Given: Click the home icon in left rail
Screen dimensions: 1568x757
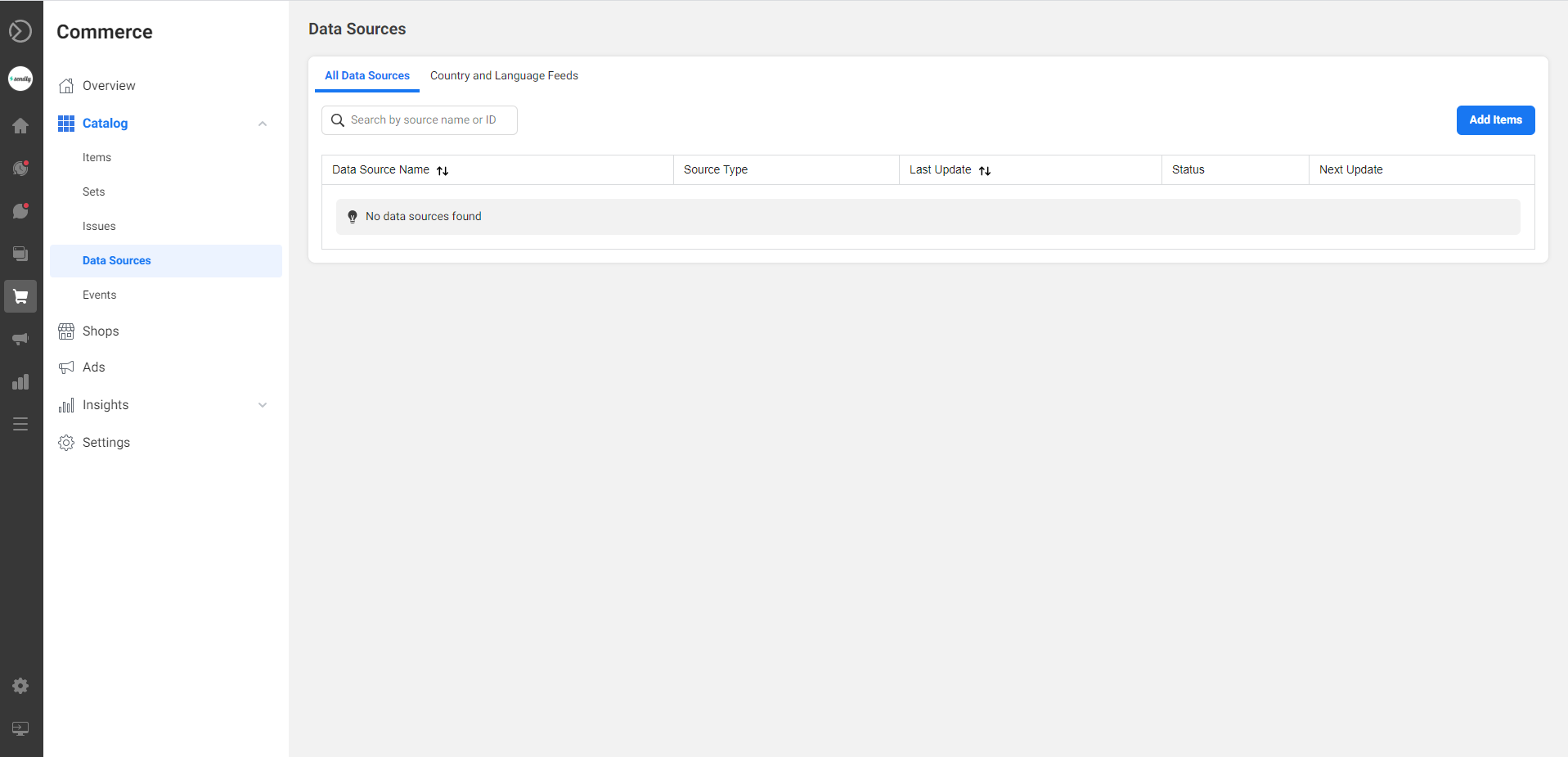Looking at the screenshot, I should tap(20, 125).
